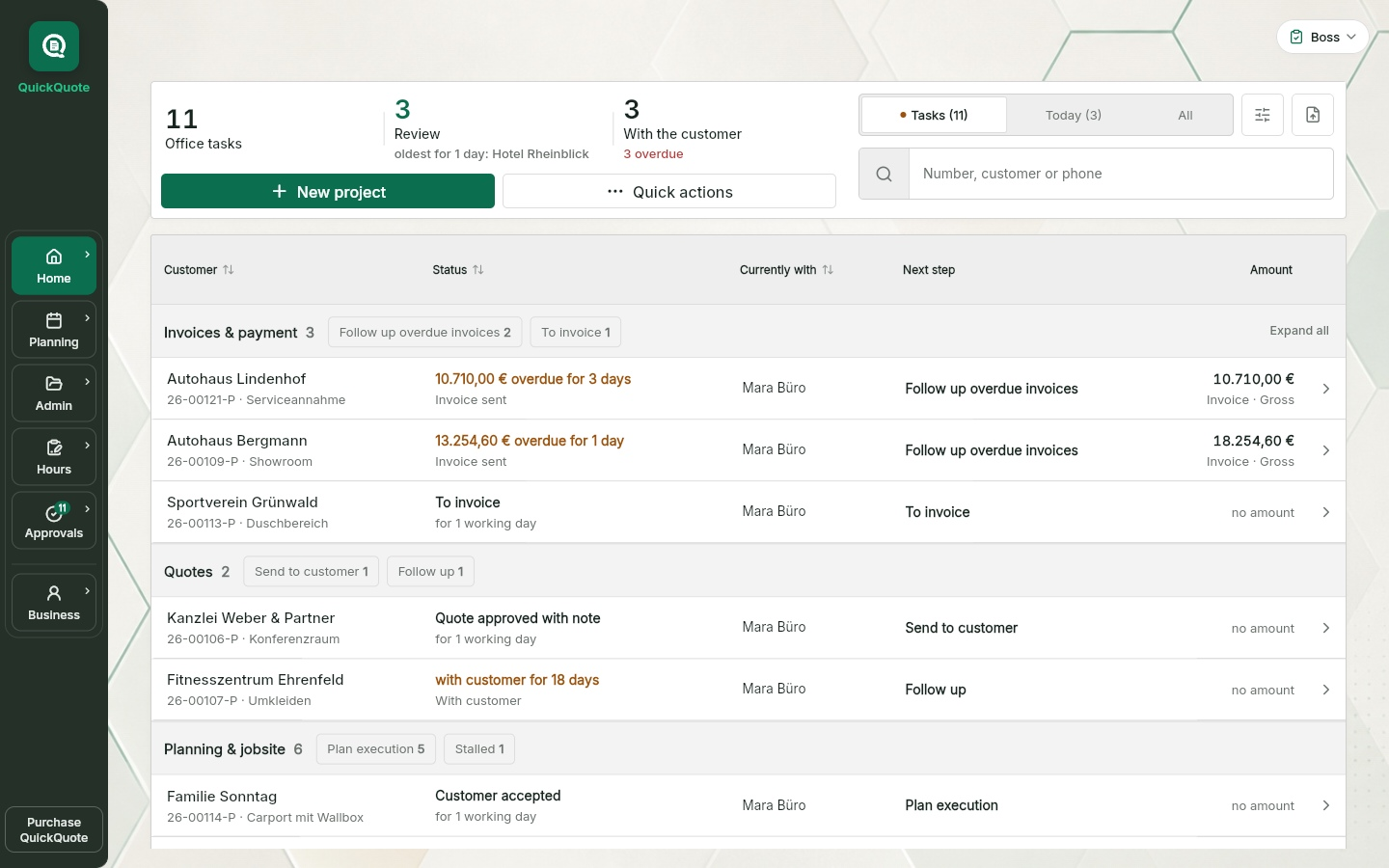Open Approvals with 11 pending
The width and height of the screenshot is (1389, 868).
point(54,520)
